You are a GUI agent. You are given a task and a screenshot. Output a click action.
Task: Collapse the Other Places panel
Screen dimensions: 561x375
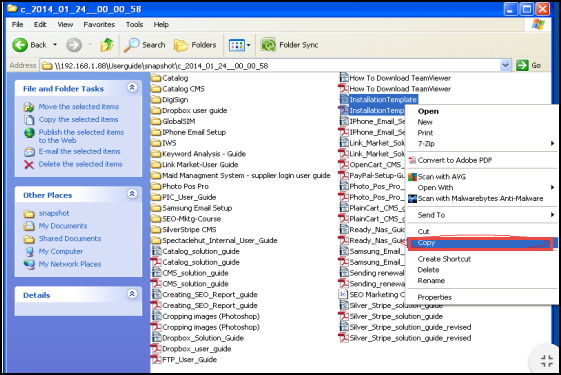(x=132, y=194)
